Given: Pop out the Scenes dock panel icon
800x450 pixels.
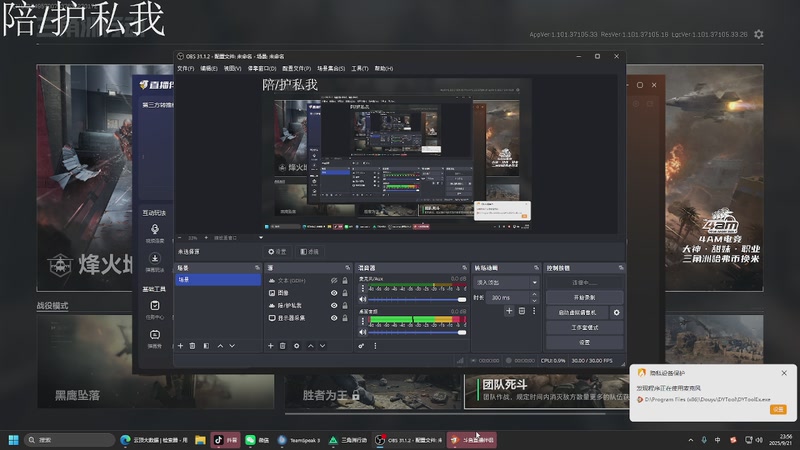Looking at the screenshot, I should [x=257, y=268].
